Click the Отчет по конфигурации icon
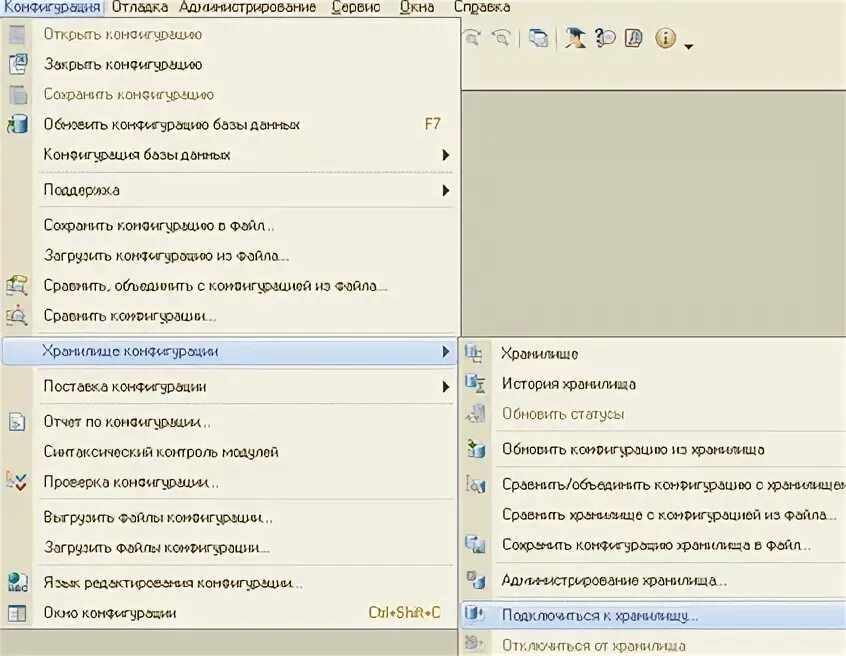 click(x=17, y=422)
